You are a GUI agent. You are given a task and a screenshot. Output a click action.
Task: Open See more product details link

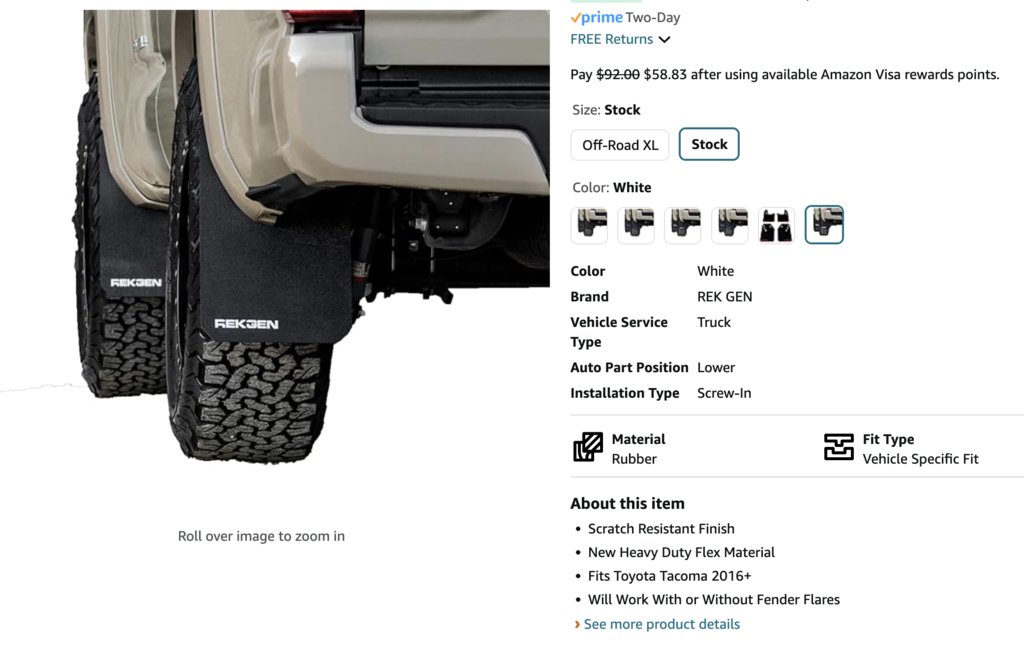(x=662, y=624)
